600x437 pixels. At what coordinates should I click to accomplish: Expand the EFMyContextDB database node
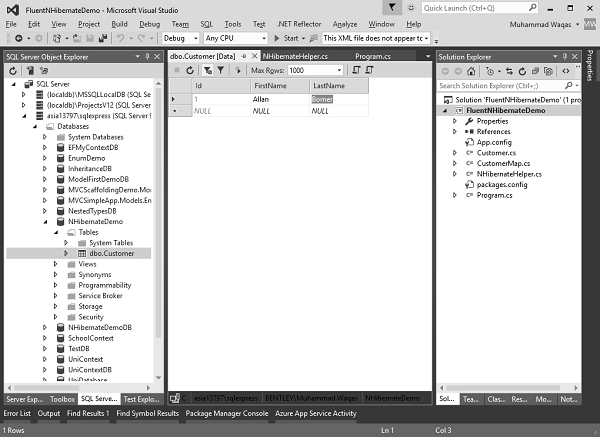pos(45,147)
